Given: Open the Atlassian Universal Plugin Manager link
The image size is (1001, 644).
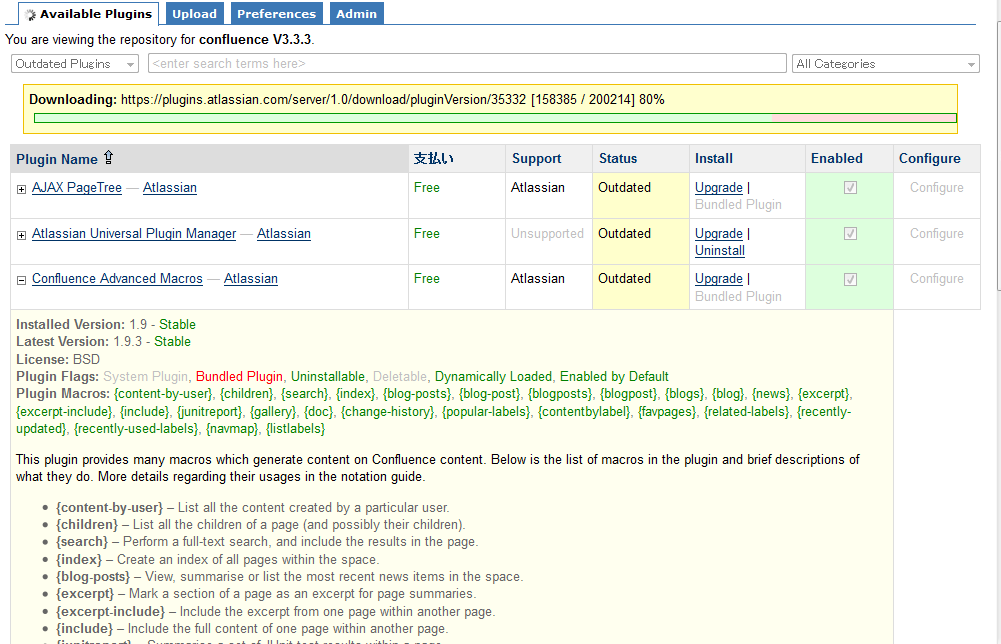Looking at the screenshot, I should [x=134, y=234].
